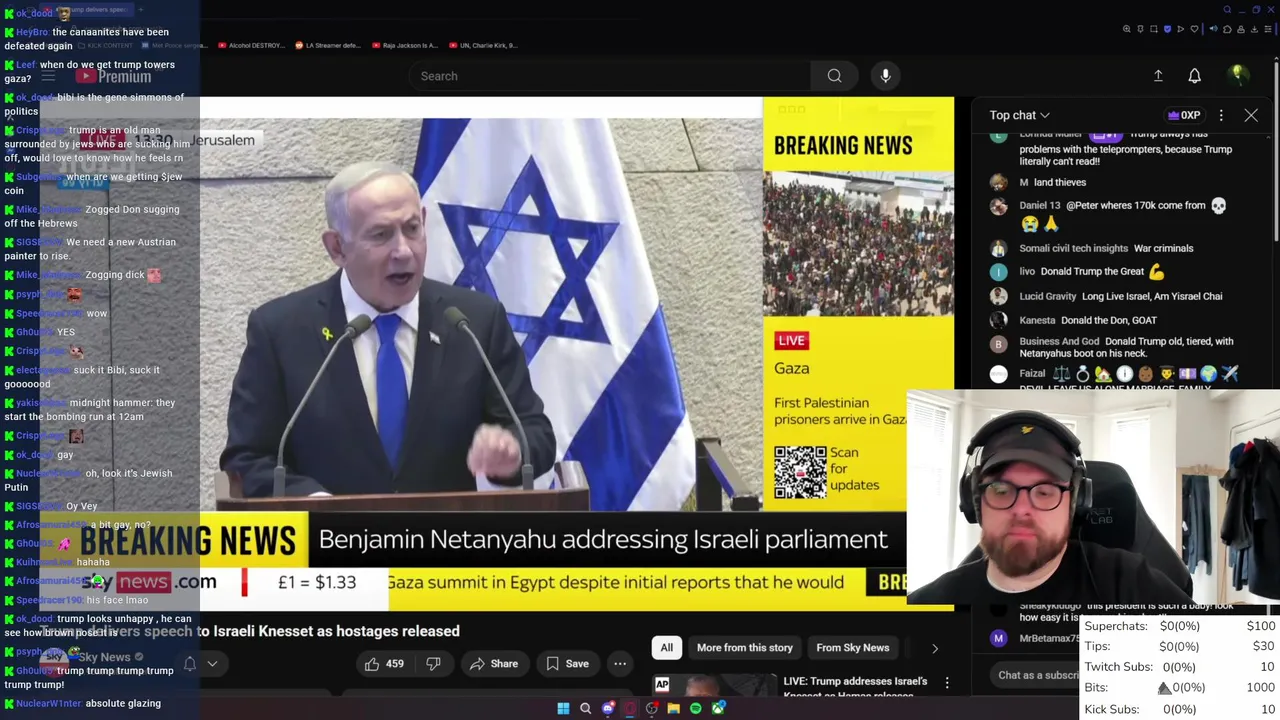Select From Sky News chip
The image size is (1280, 720).
[852, 648]
